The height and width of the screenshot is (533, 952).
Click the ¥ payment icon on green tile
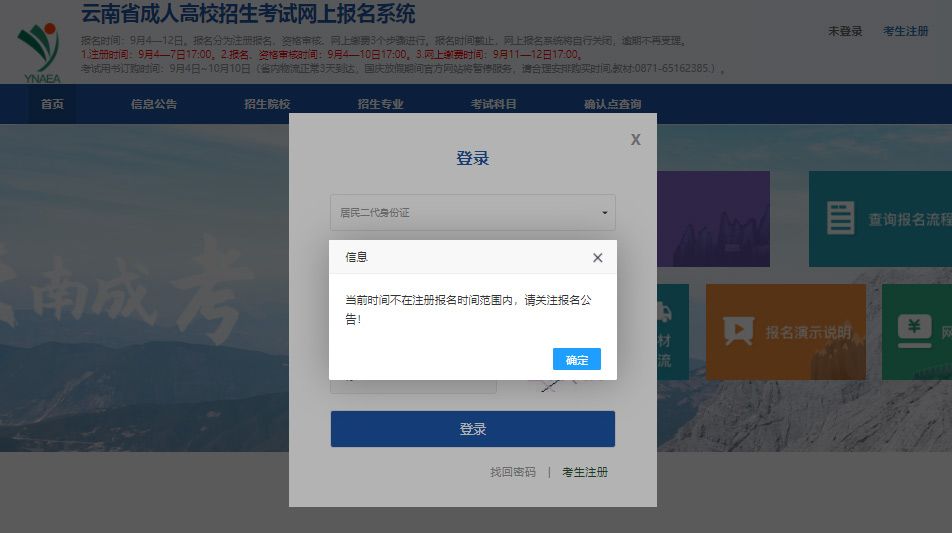coord(913,329)
